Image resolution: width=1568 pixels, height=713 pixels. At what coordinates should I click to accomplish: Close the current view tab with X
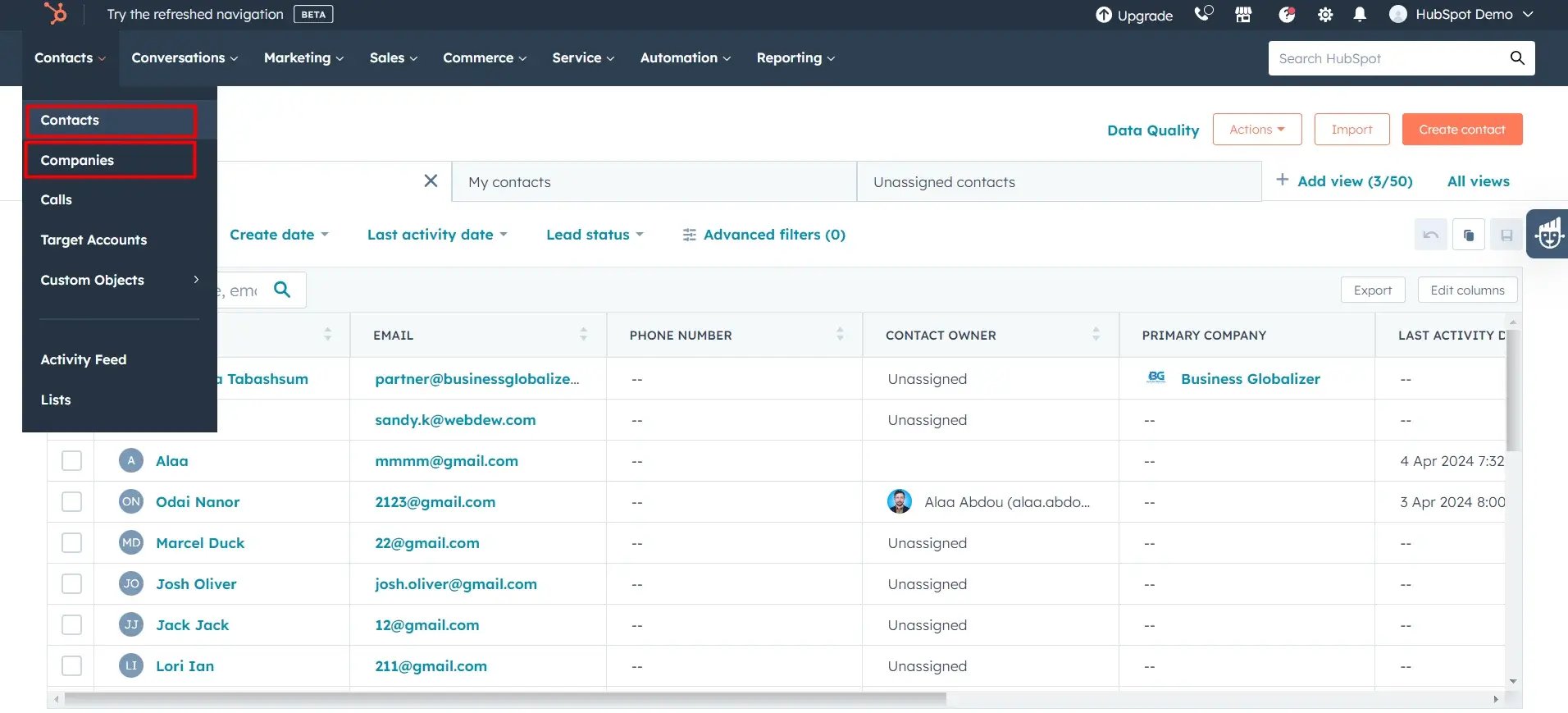[431, 181]
